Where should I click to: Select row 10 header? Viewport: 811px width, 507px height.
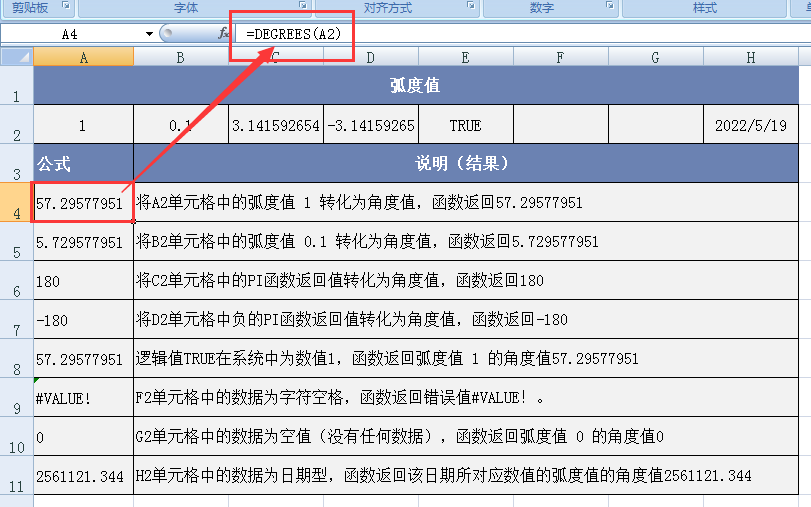coord(17,437)
